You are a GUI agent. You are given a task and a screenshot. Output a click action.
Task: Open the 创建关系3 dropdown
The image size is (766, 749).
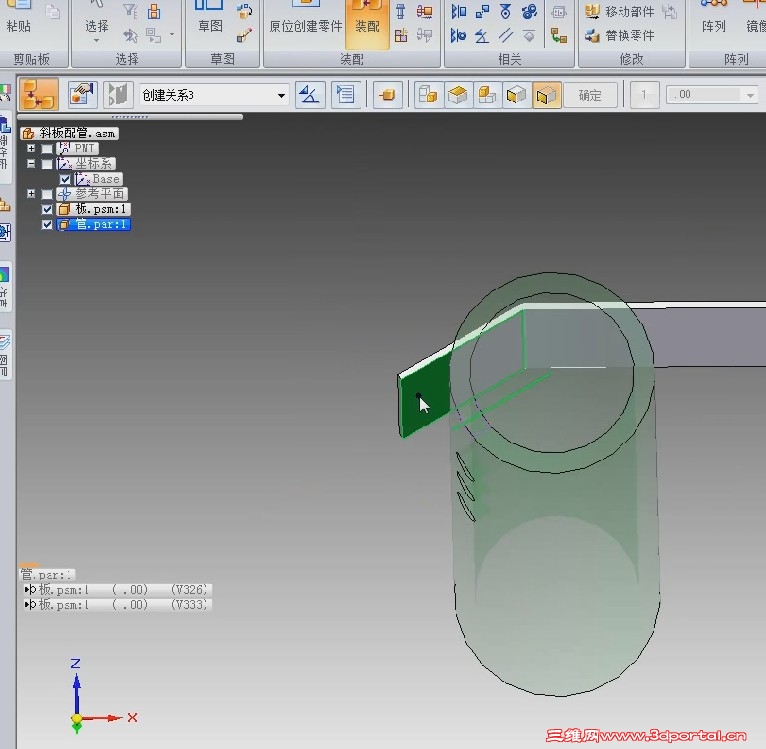pyautogui.click(x=281, y=95)
